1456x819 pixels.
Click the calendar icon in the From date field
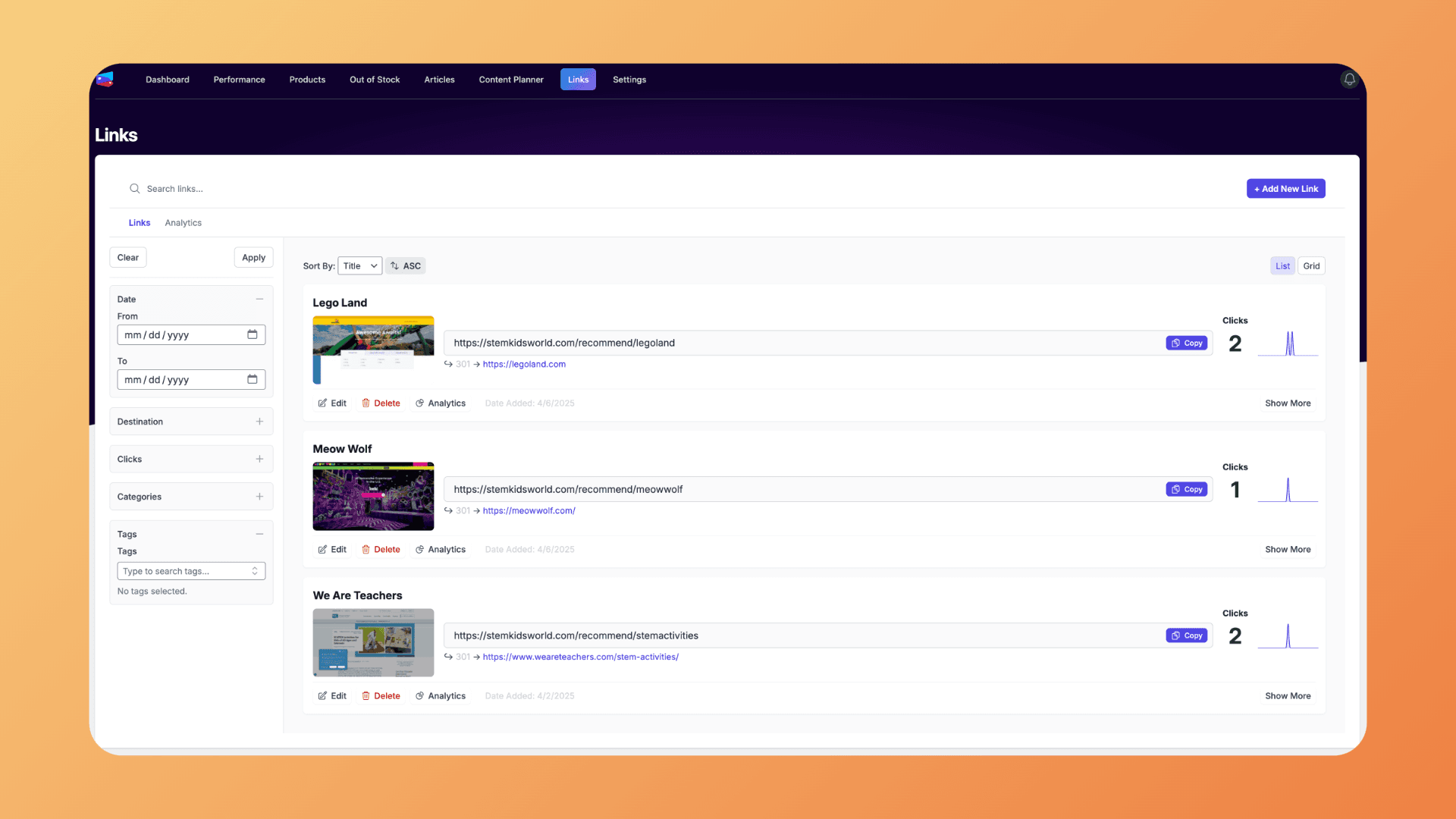253,334
